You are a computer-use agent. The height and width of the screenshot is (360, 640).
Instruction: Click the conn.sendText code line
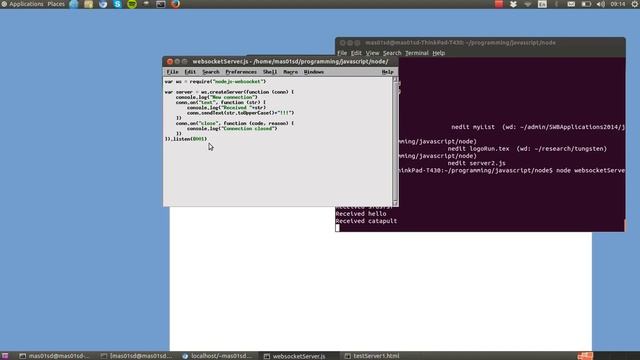click(240, 113)
